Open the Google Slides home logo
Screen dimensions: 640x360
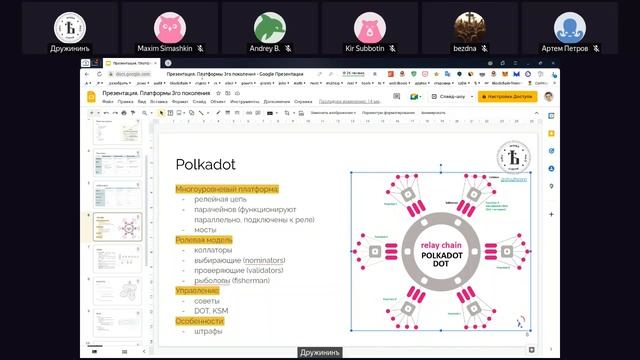(x=92, y=97)
